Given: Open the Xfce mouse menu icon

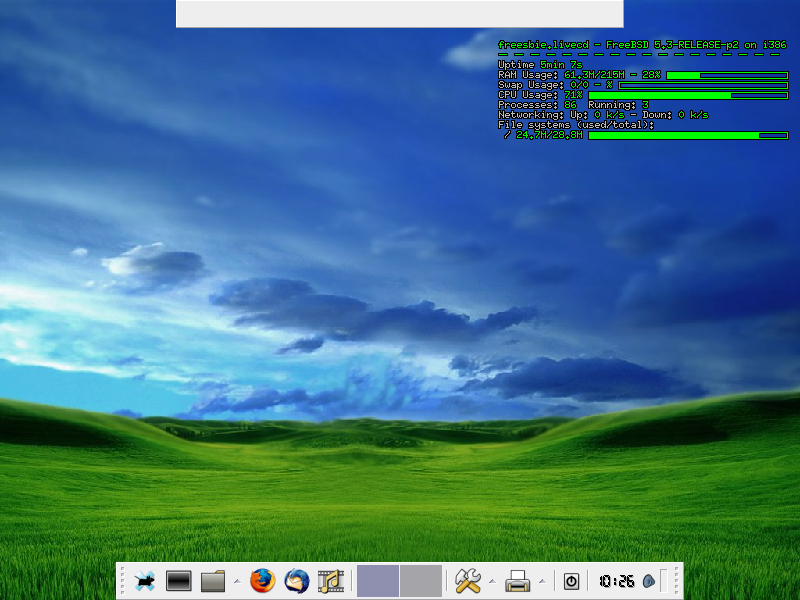Looking at the screenshot, I should click(x=144, y=581).
